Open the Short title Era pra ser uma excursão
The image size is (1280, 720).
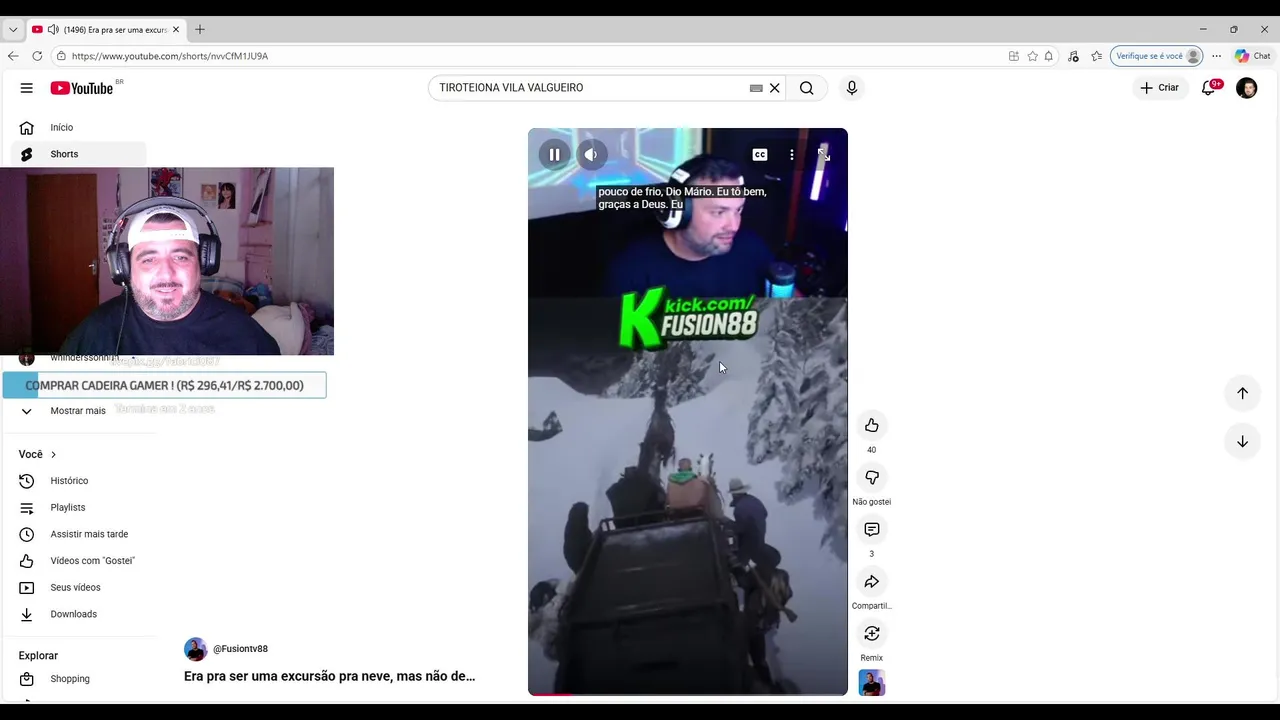tap(329, 676)
